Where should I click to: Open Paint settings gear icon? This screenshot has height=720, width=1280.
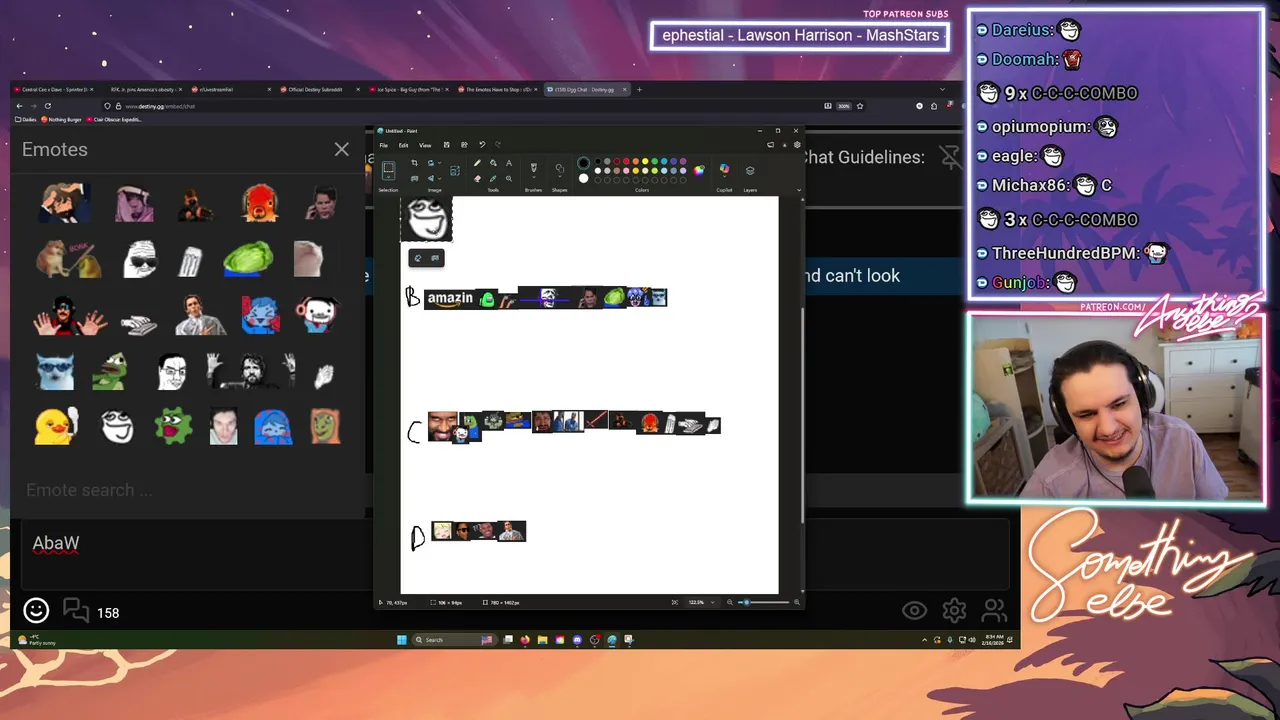pos(797,145)
